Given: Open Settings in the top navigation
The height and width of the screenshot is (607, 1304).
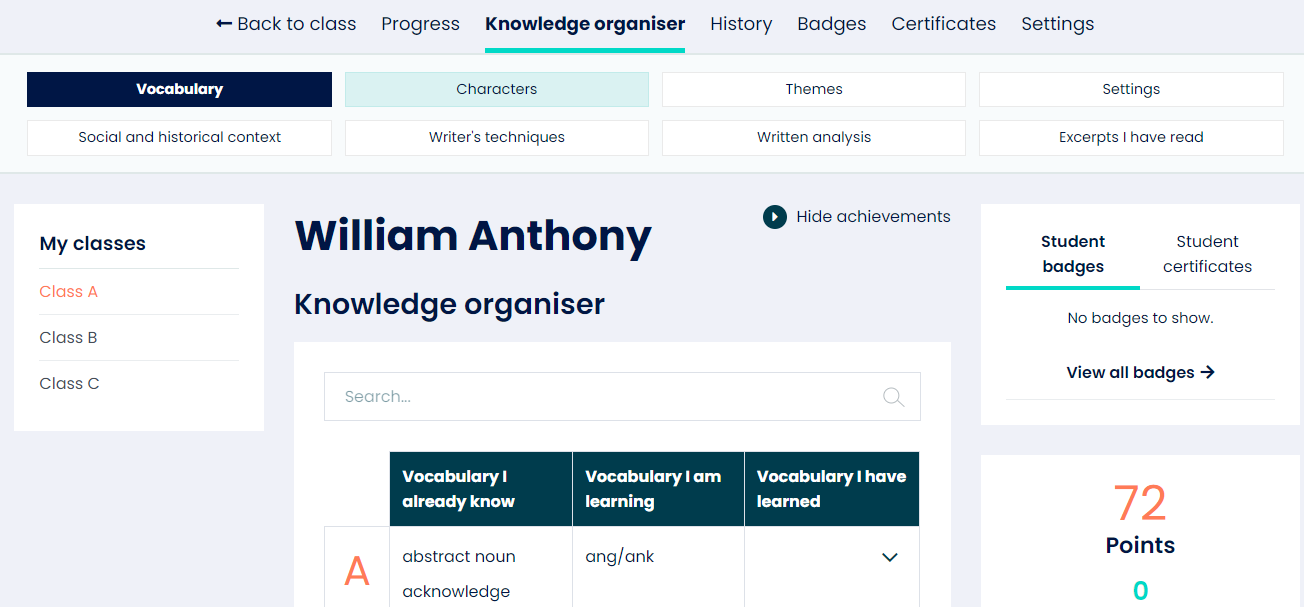Looking at the screenshot, I should point(1057,24).
